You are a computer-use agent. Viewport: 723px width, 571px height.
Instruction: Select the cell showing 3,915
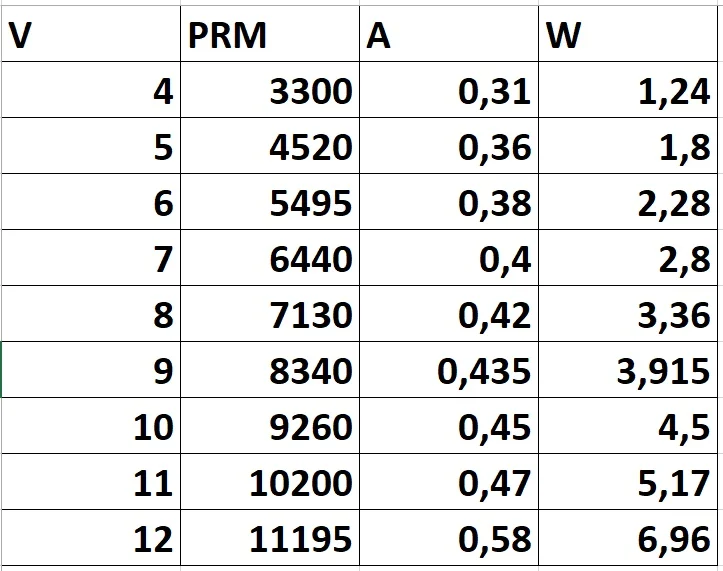tap(628, 370)
